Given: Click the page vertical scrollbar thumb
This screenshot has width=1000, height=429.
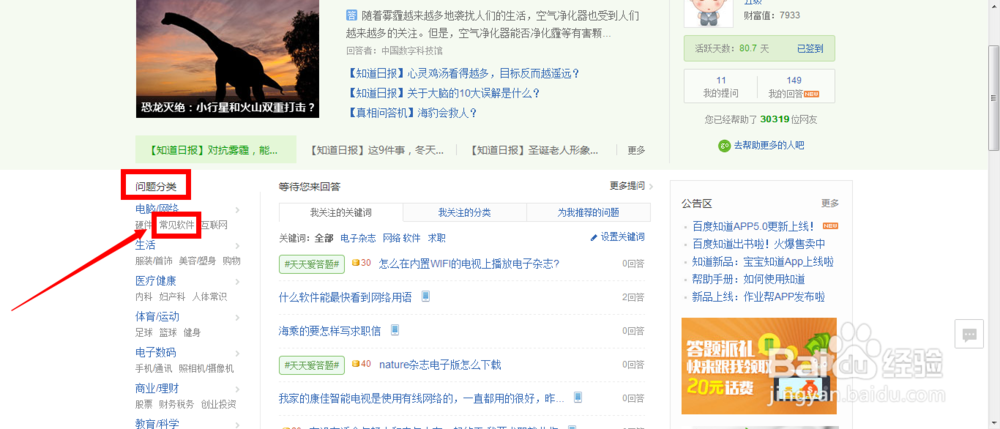Looking at the screenshot, I should click(994, 98).
